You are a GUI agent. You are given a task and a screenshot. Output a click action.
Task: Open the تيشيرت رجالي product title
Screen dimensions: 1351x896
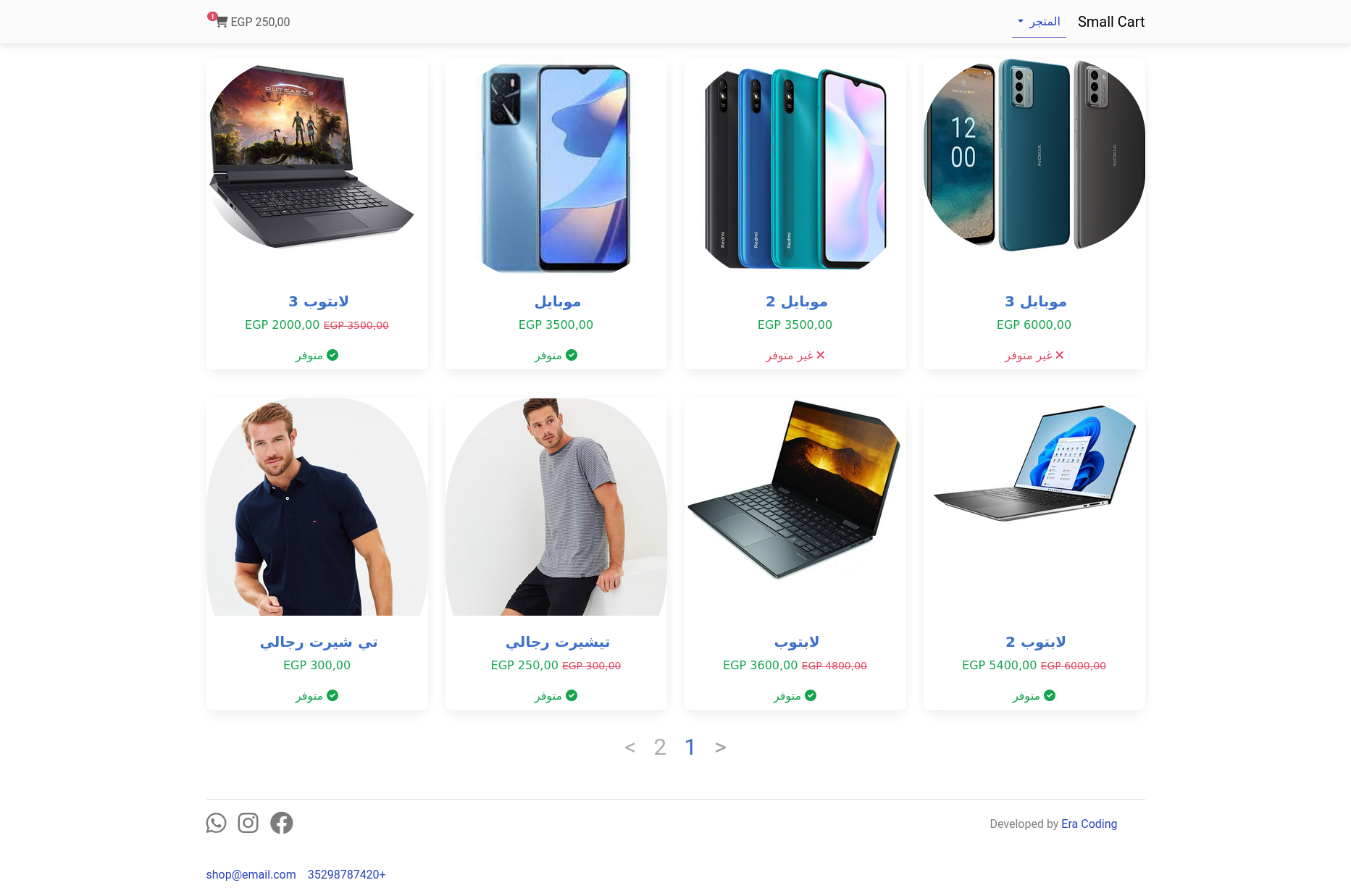pos(556,642)
